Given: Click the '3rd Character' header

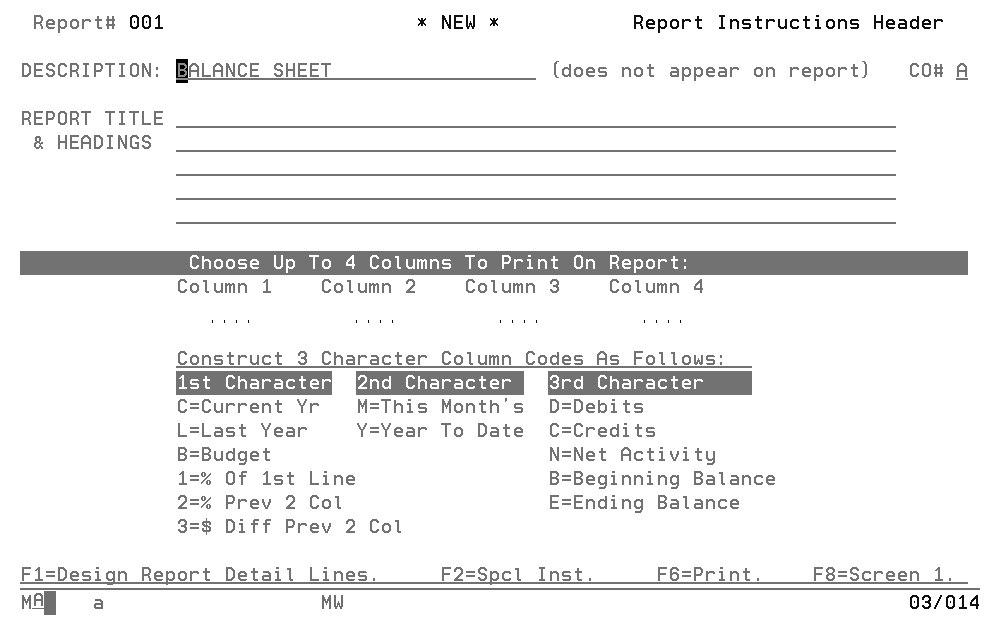Looking at the screenshot, I should [650, 383].
